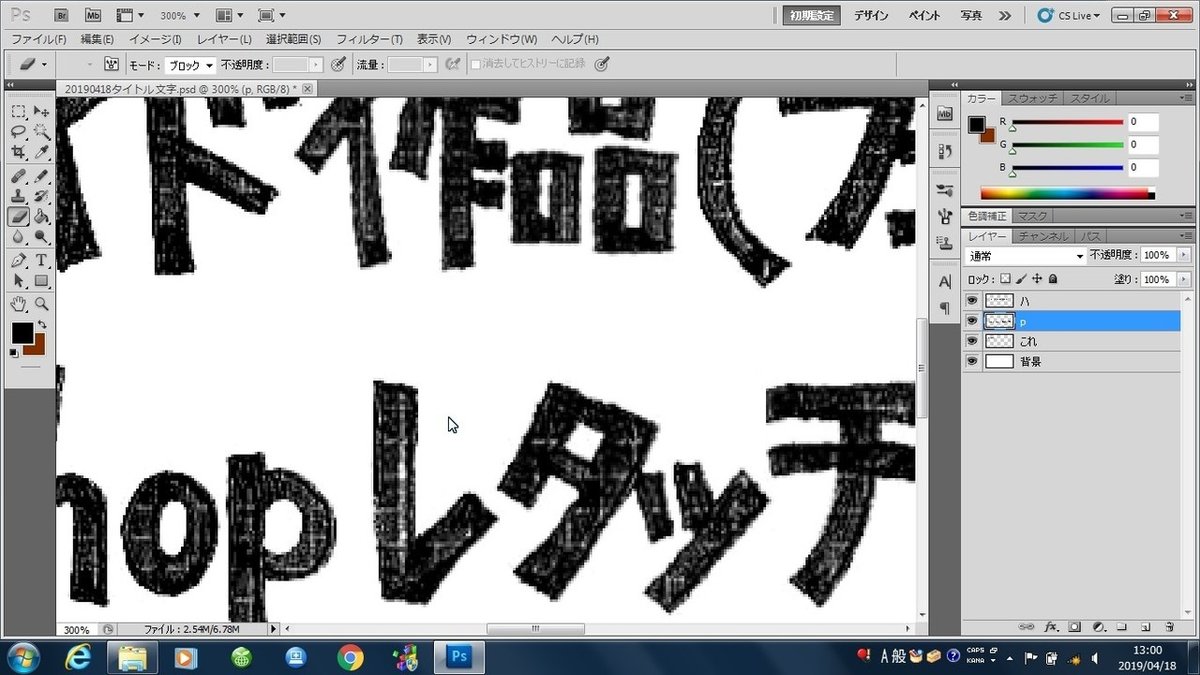Switch to the マスク tab
The image size is (1200, 675).
[x=1031, y=216]
